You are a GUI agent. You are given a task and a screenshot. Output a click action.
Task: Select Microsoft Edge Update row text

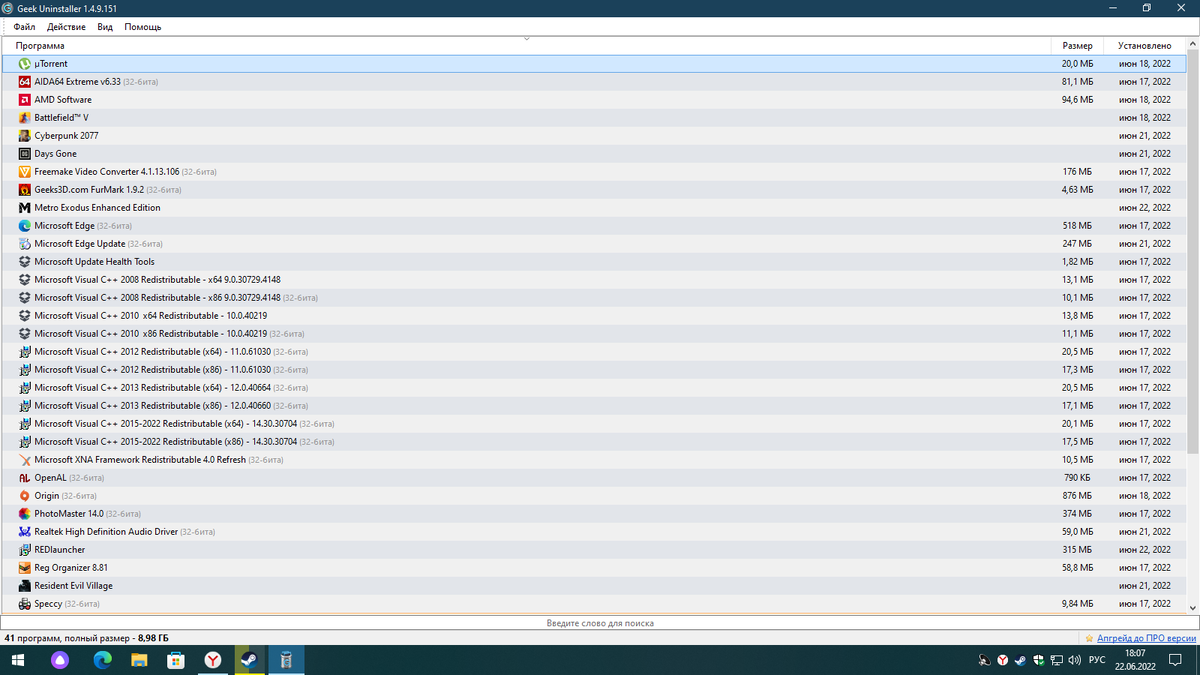[x=80, y=244]
